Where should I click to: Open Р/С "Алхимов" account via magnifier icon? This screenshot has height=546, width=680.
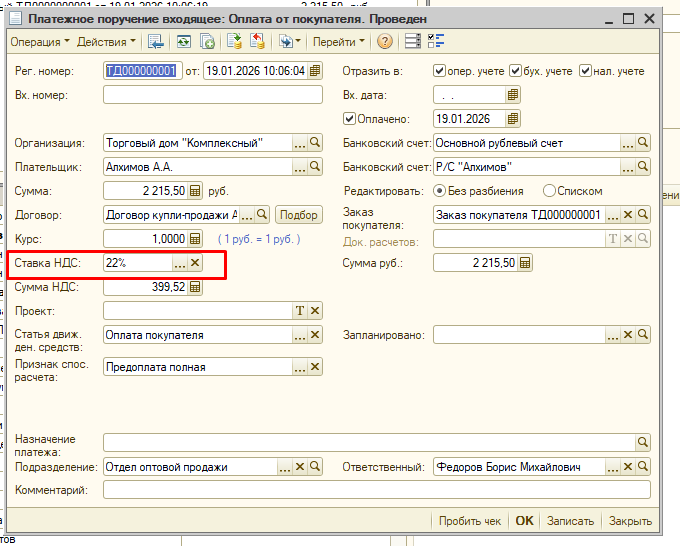click(x=643, y=167)
